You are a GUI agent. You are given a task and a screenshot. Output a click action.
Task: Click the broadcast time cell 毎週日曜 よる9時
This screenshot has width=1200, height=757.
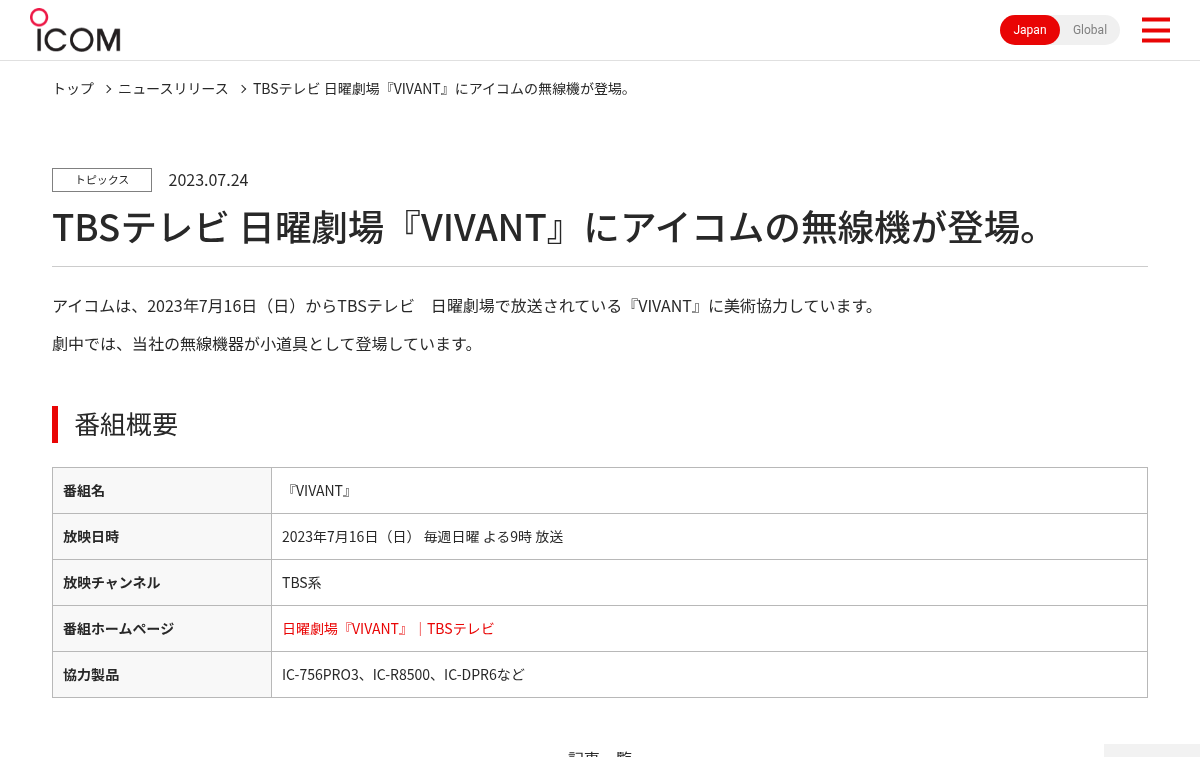[x=709, y=537]
